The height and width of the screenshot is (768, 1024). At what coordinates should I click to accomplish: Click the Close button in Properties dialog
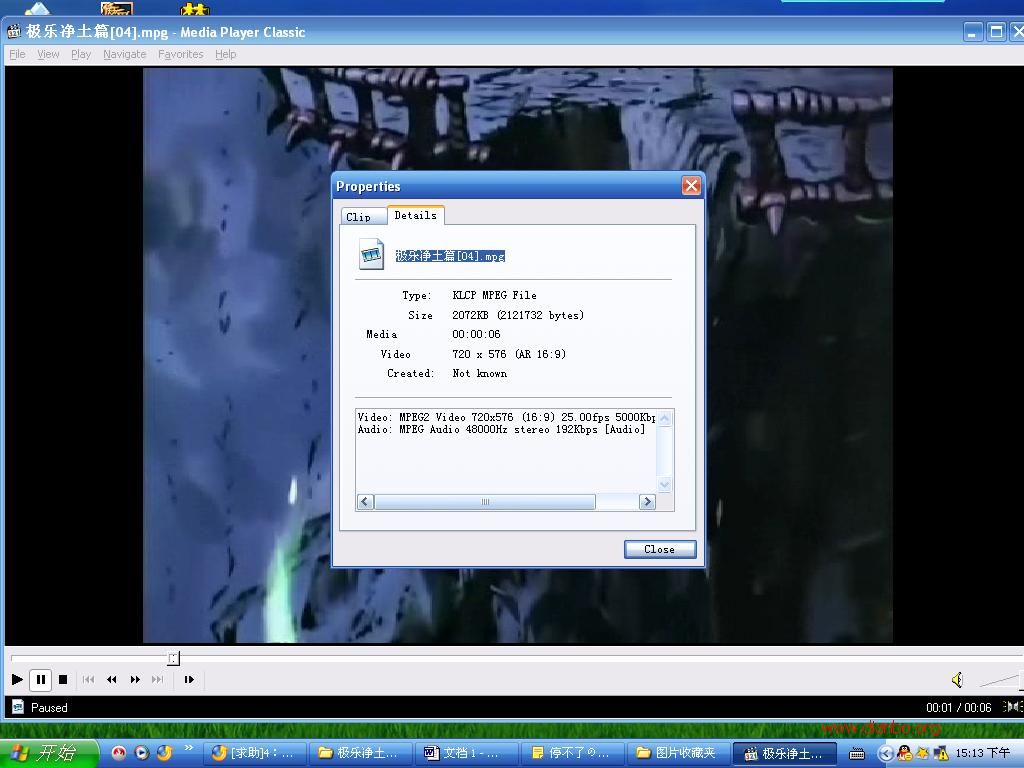pos(660,549)
